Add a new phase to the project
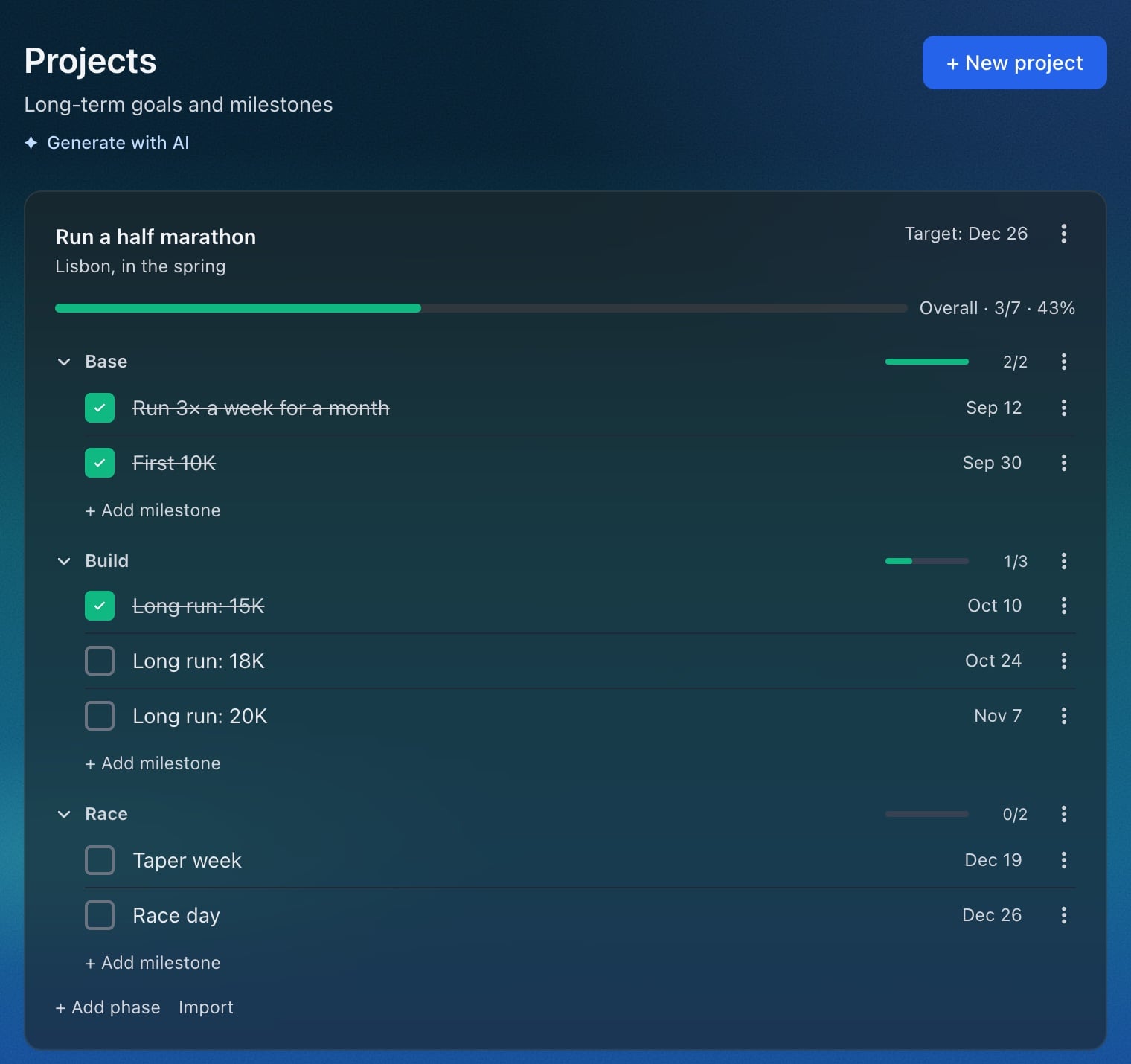This screenshot has width=1131, height=1064. (108, 1007)
